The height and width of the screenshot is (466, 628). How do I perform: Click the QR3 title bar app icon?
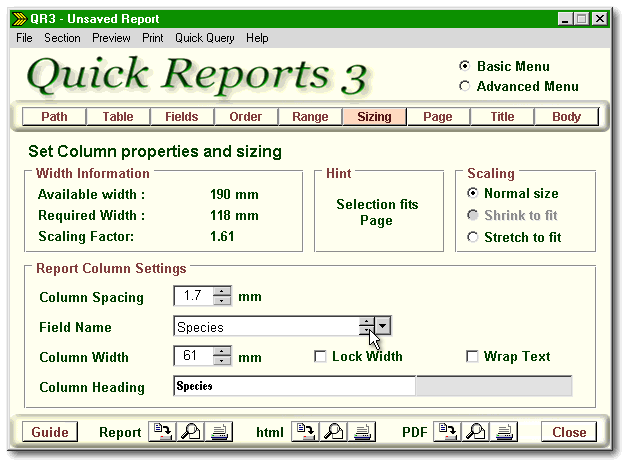point(19,19)
